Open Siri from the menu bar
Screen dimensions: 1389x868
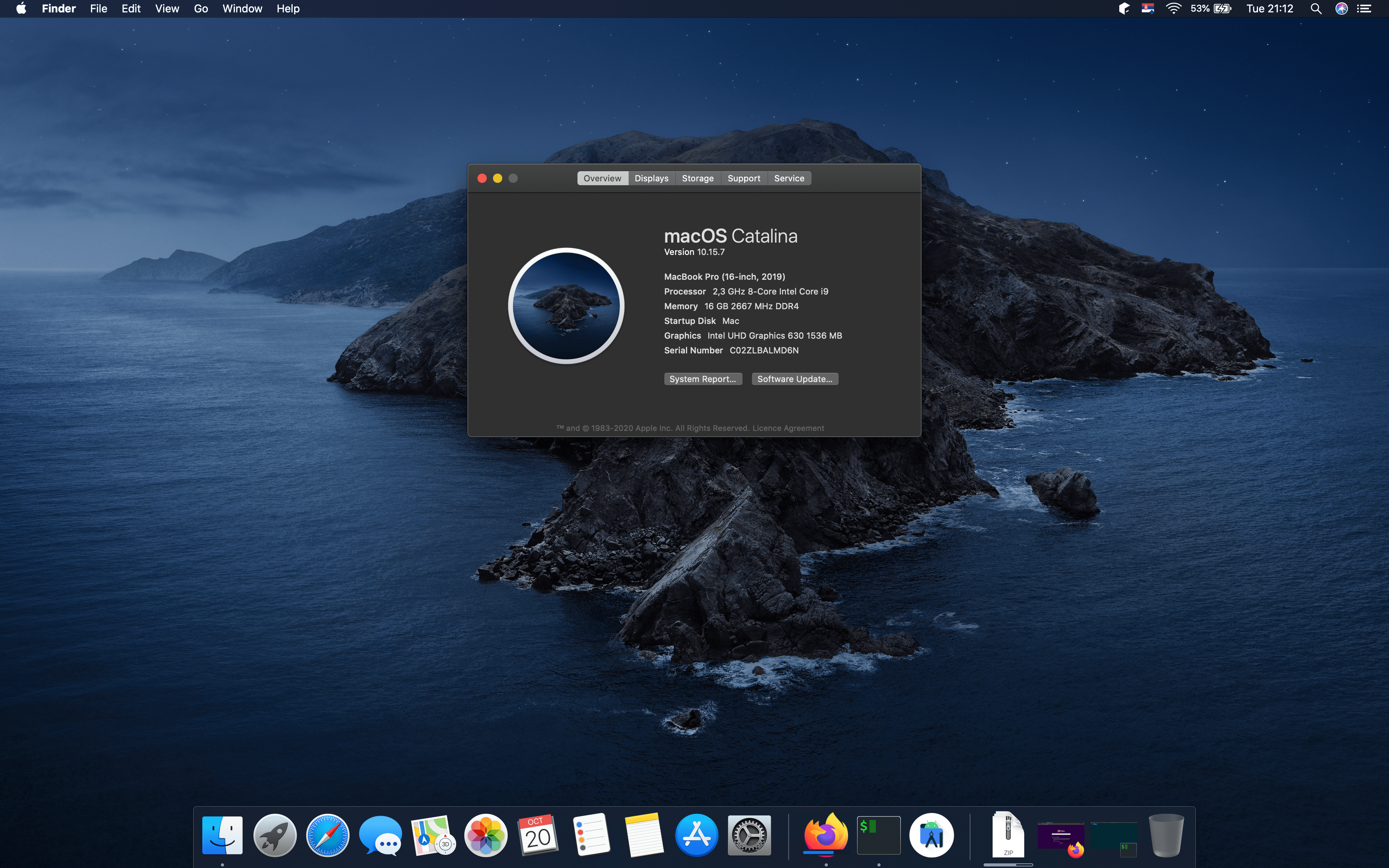click(x=1341, y=9)
